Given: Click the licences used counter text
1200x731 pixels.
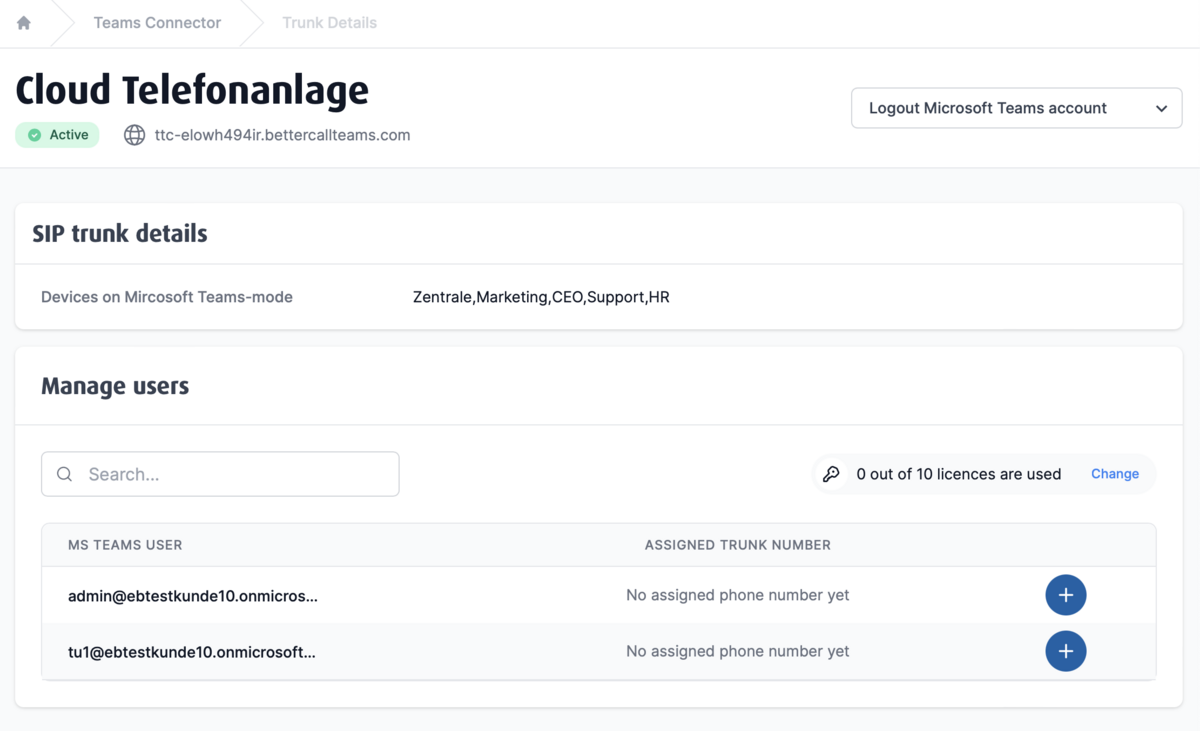Looking at the screenshot, I should (958, 474).
